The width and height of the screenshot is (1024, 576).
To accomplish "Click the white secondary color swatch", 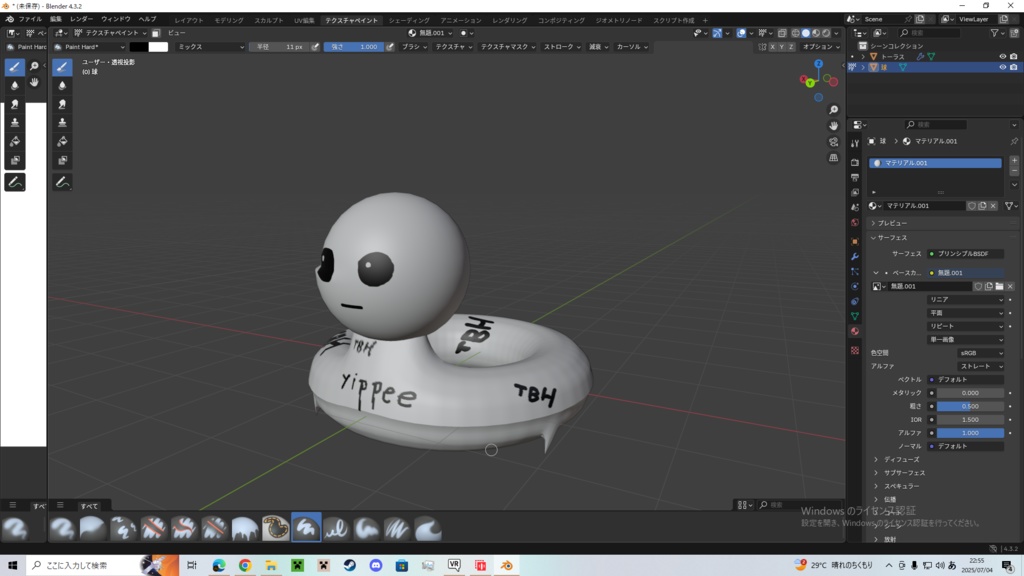I will coord(158,47).
